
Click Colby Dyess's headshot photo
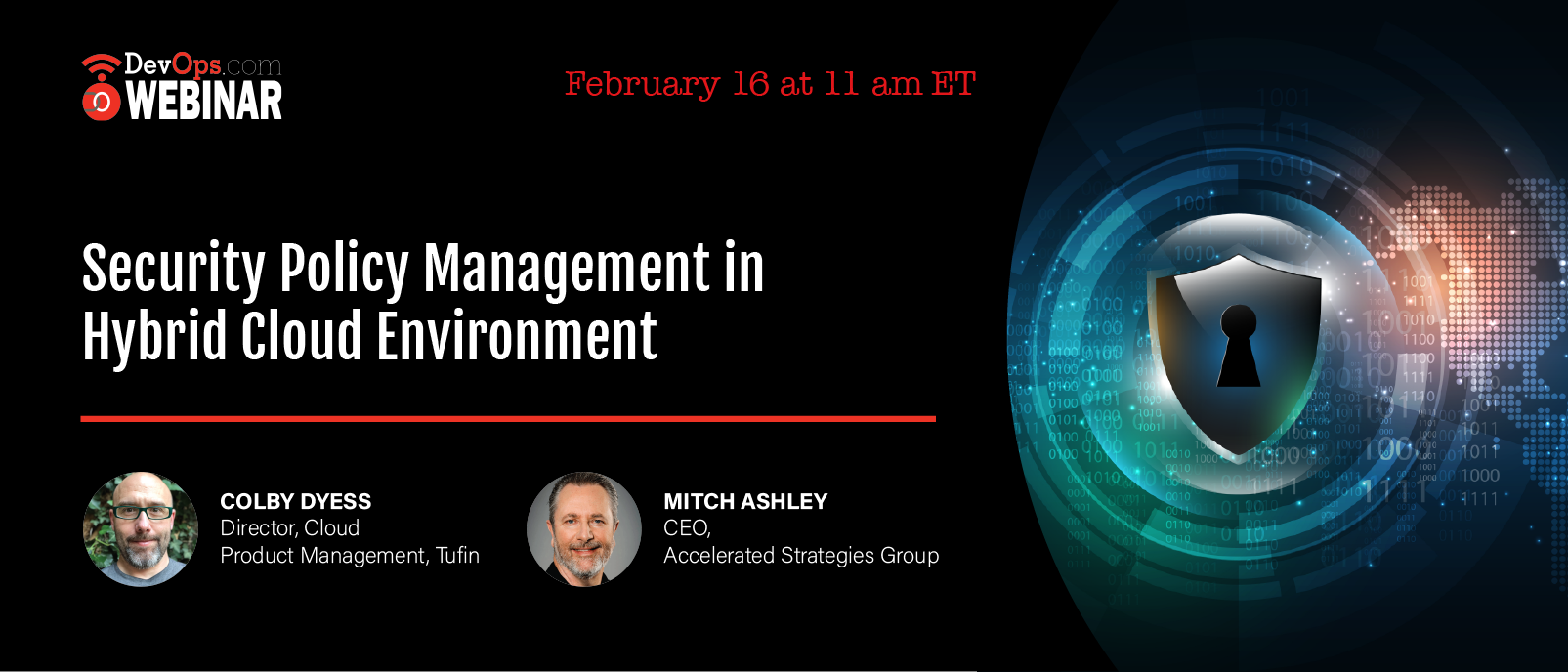141,529
